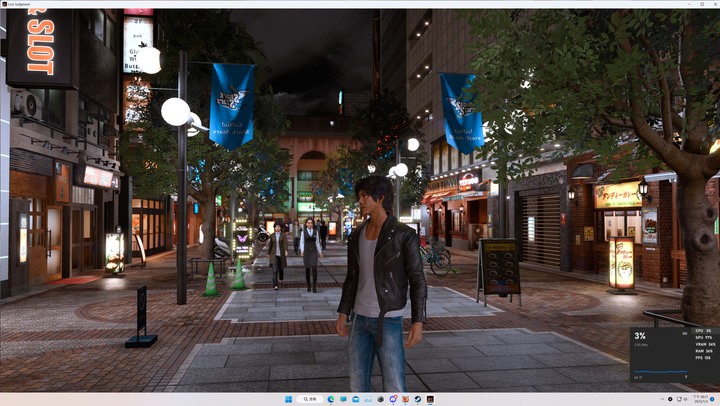The width and height of the screenshot is (720, 406).
Task: Open the Mail app on taskbar
Action: pyautogui.click(x=355, y=399)
